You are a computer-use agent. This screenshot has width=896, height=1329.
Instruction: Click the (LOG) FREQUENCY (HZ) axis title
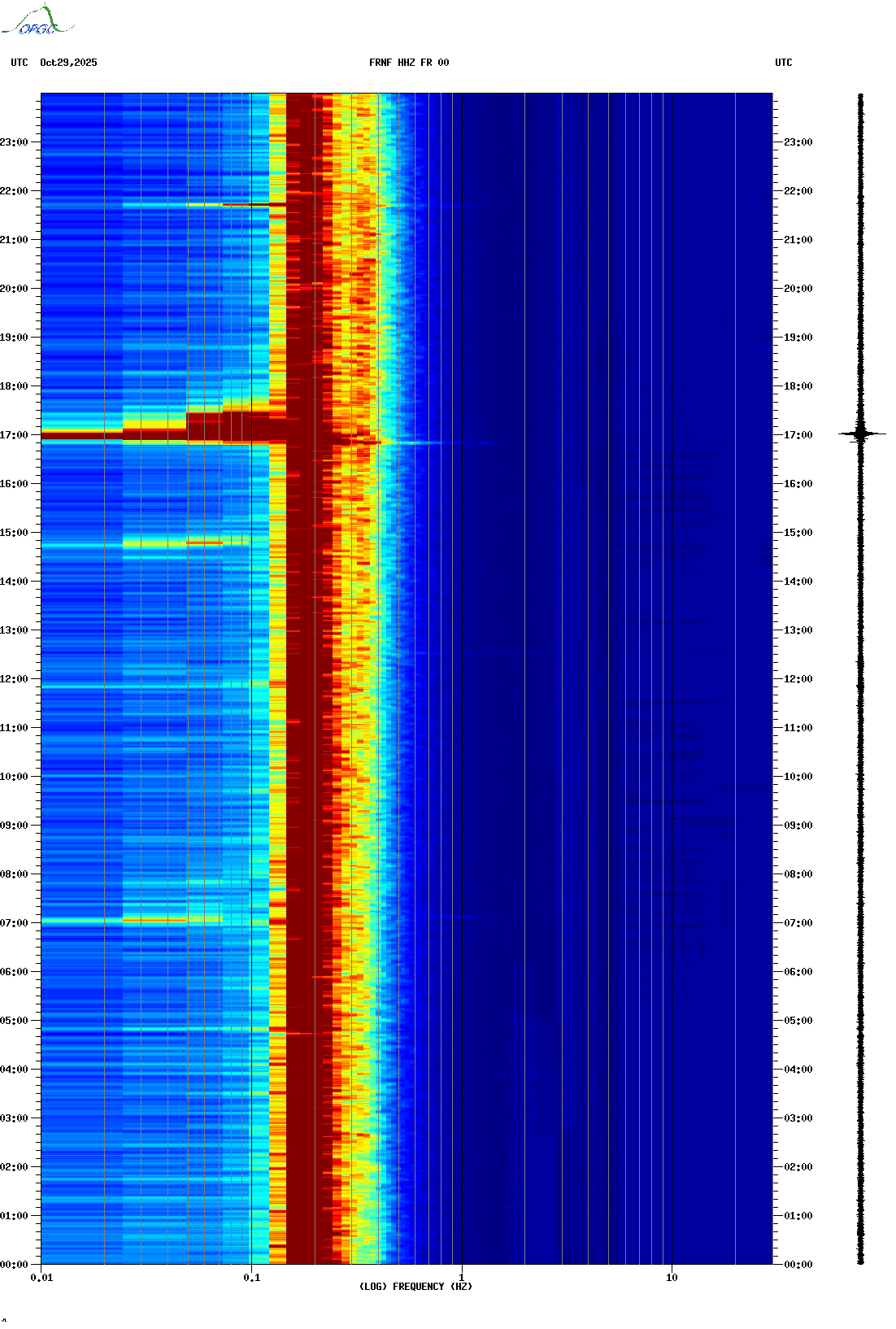[415, 1287]
